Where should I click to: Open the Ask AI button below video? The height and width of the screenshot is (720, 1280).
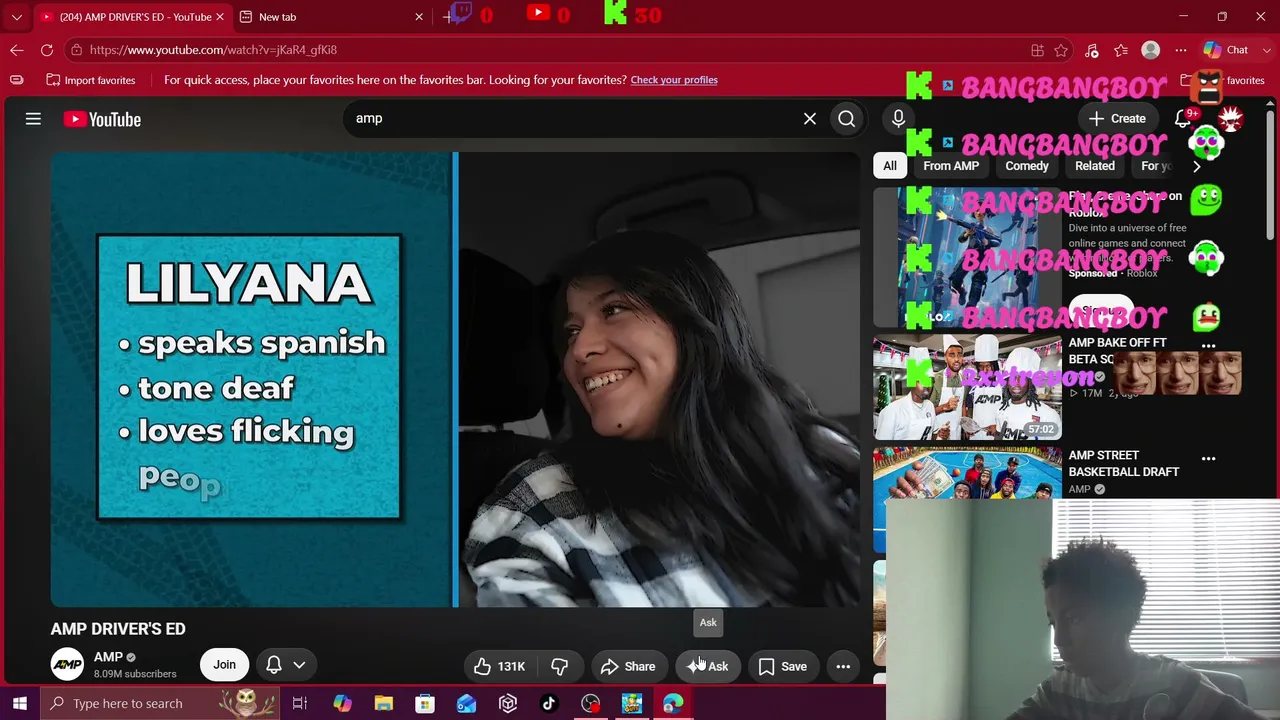click(708, 666)
